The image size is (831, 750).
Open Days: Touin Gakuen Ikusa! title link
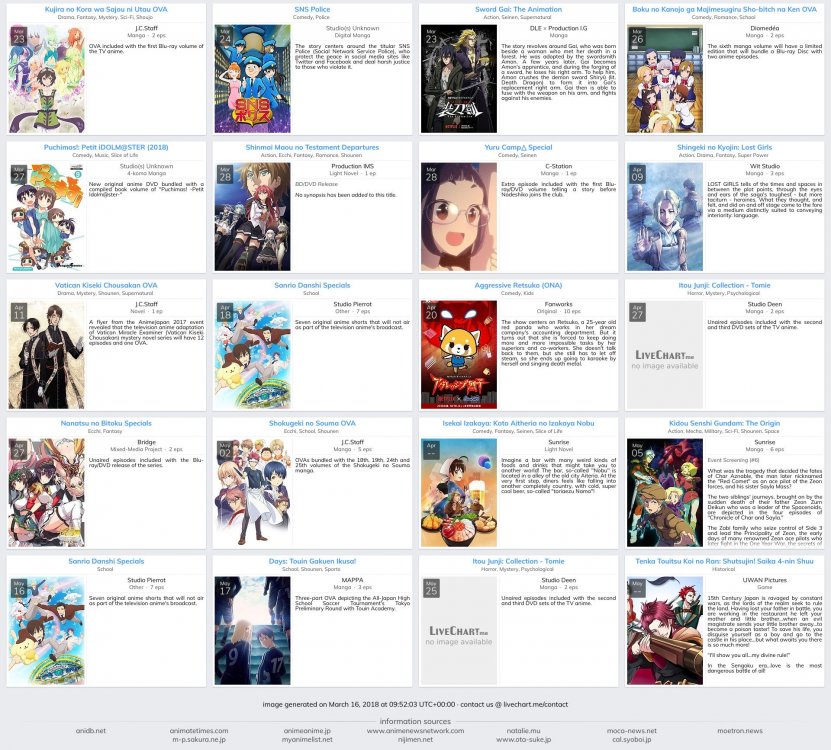pyautogui.click(x=312, y=561)
